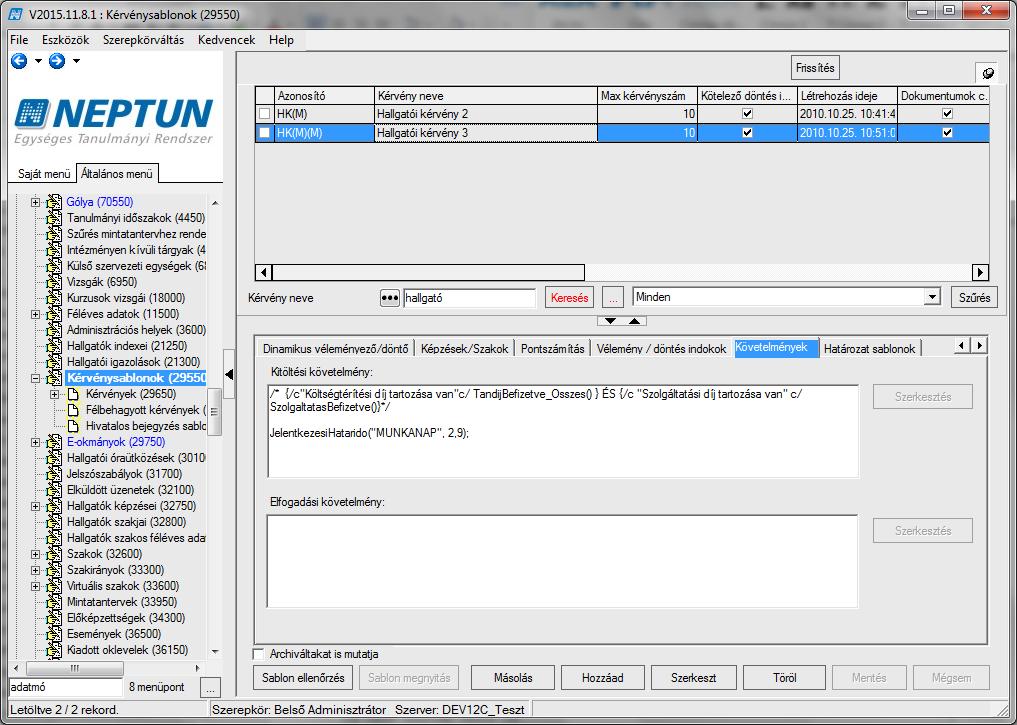Open the back arrow history dropdown
Screen dimensions: 1017x725
[38, 61]
